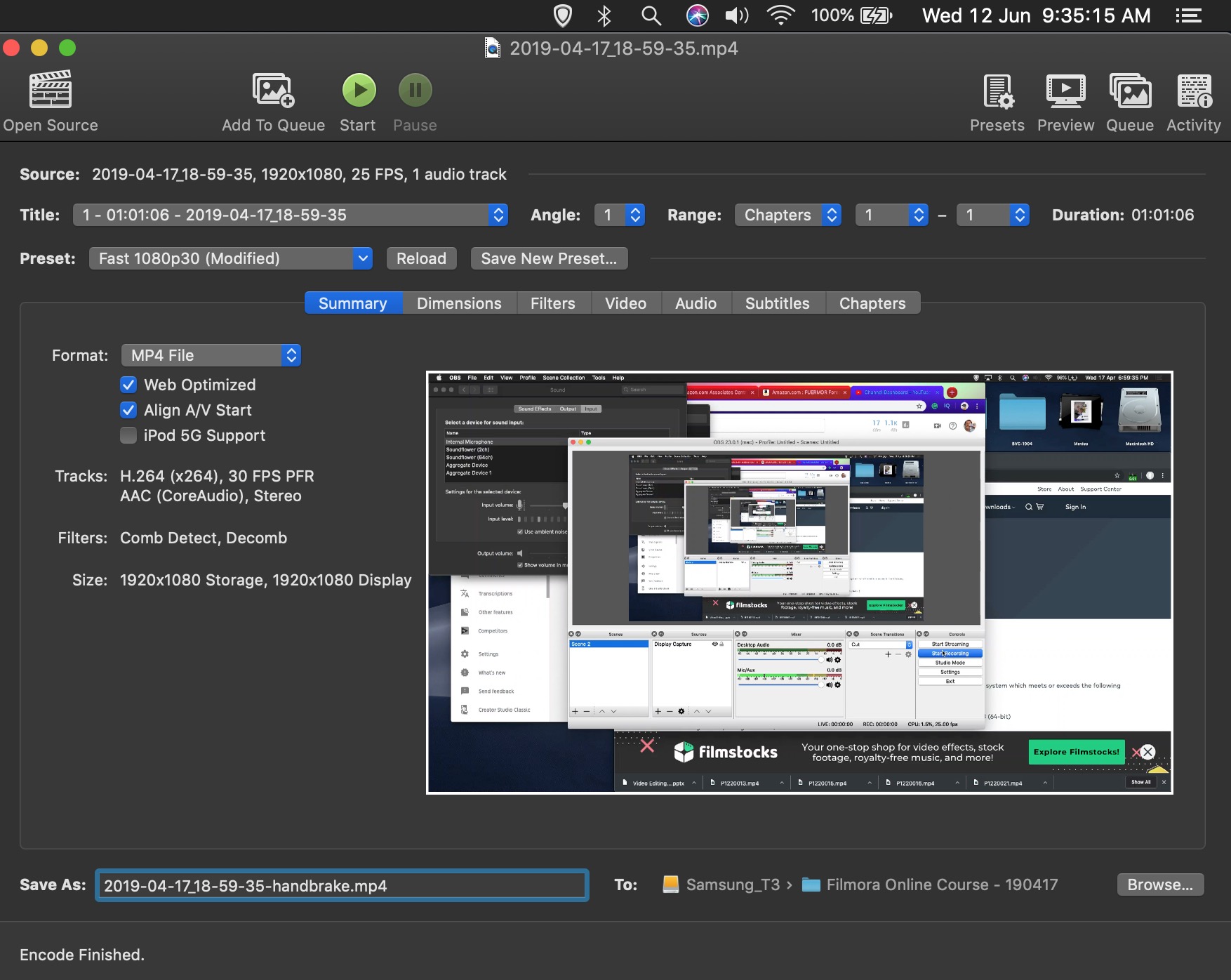Click the AAC (CoreAudio), Stereo text
Viewport: 1231px width, 980px height.
click(211, 496)
